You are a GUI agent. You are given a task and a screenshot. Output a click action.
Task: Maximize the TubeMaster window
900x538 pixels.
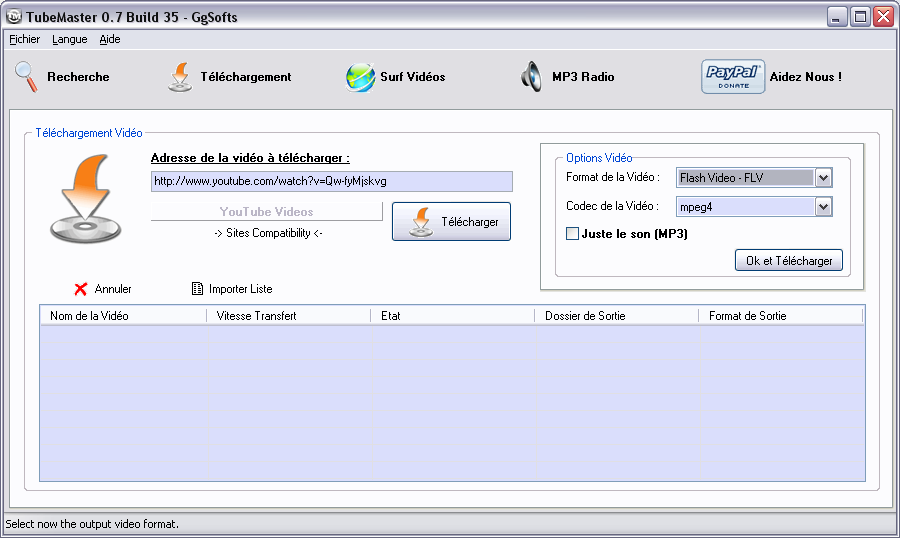click(x=860, y=17)
